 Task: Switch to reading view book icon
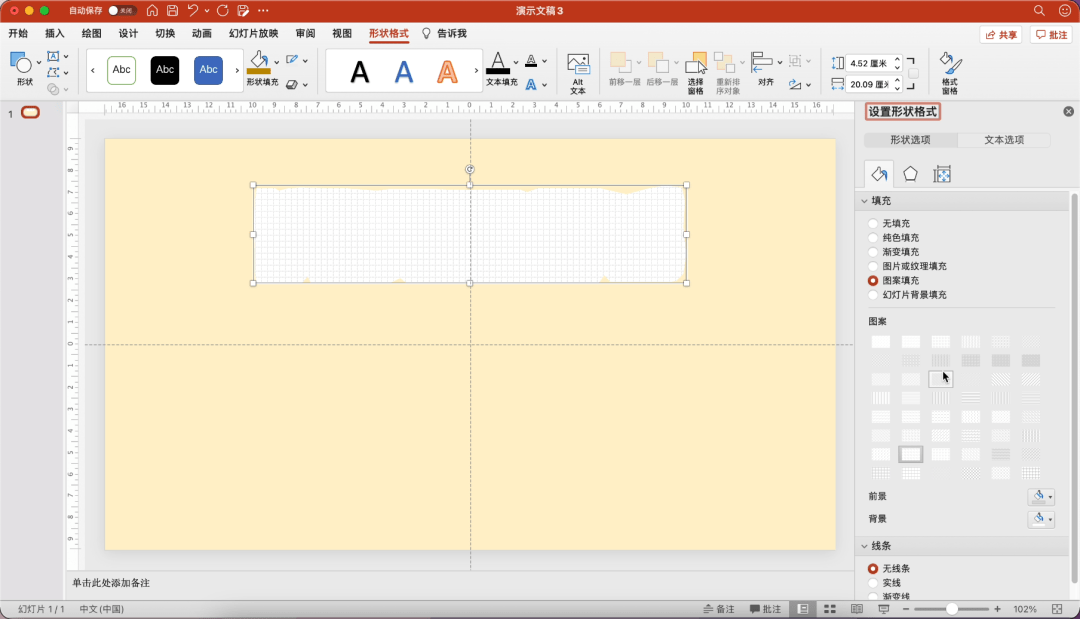[x=857, y=609]
